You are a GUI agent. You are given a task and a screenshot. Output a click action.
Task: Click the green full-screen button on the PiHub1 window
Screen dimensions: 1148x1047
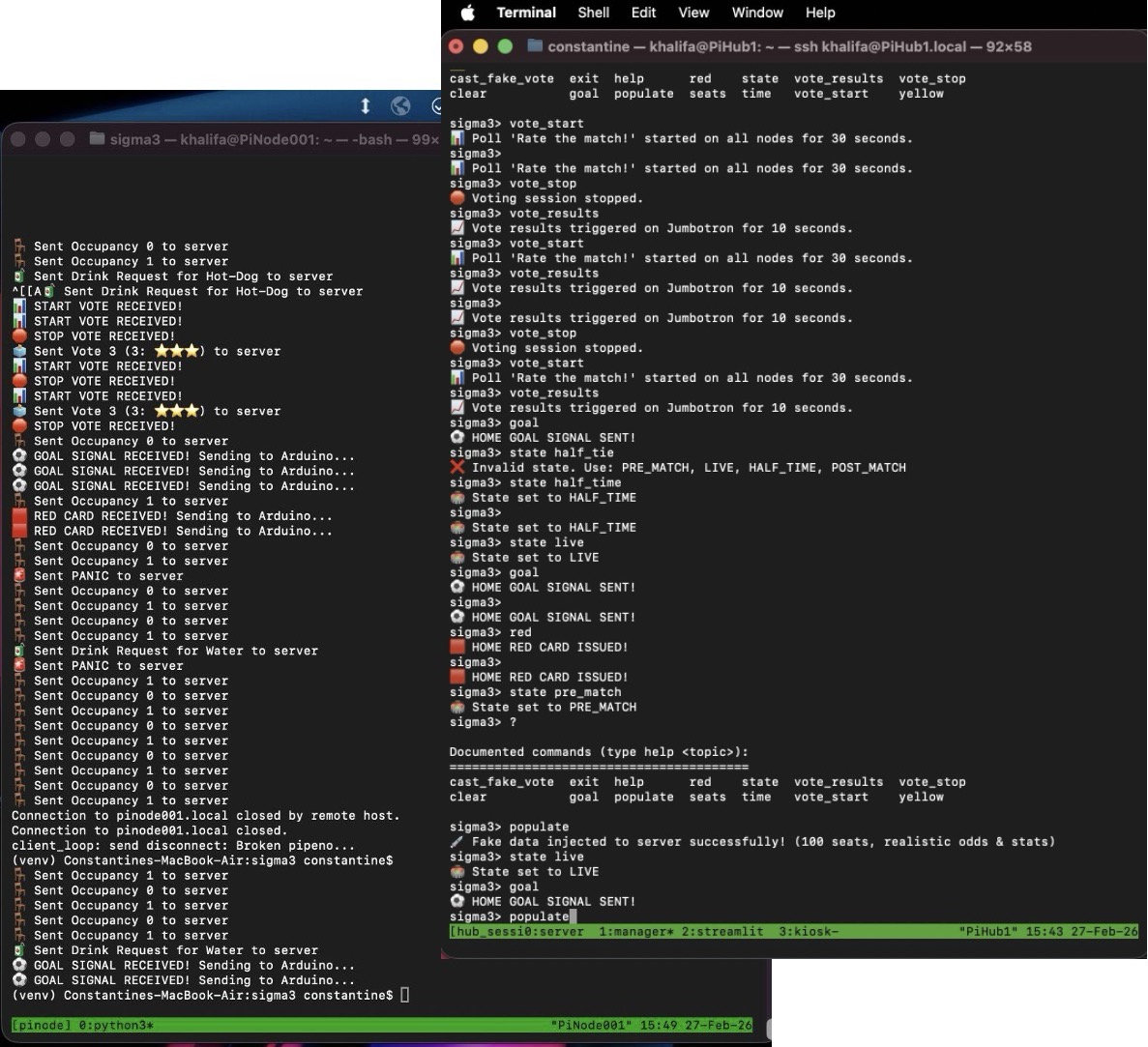point(503,45)
